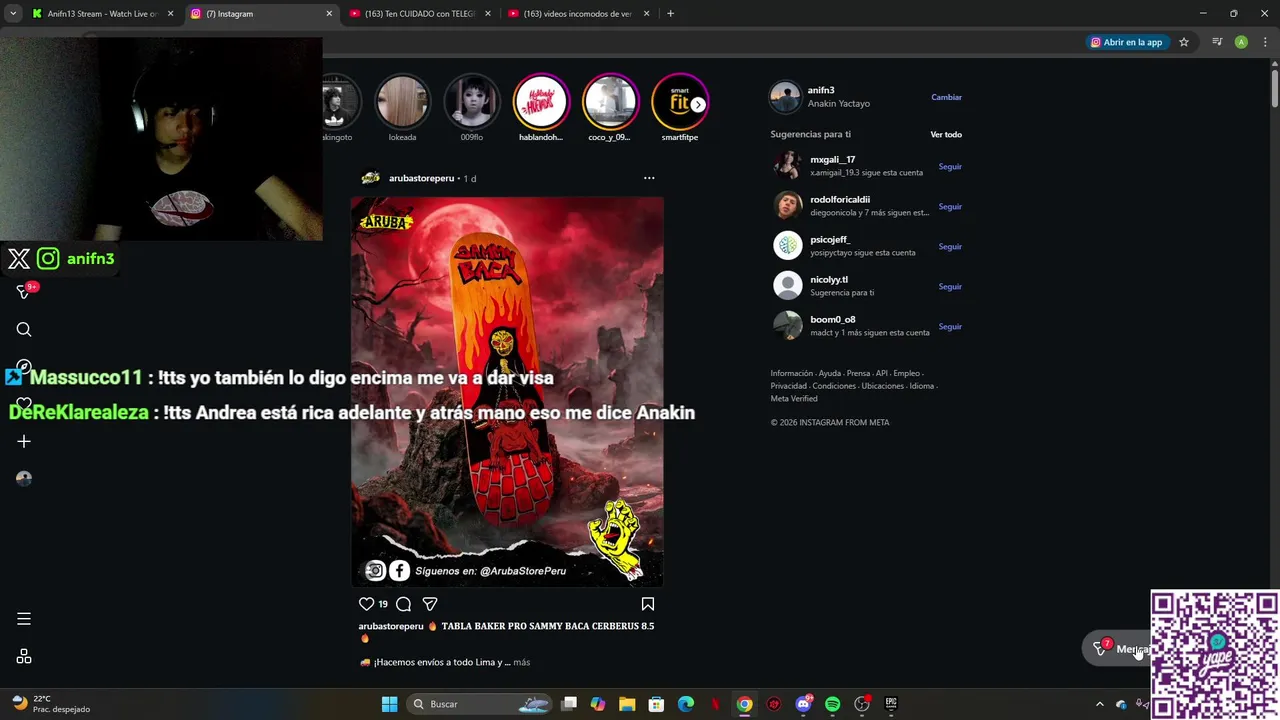Click the Meta Verified footer link

coord(794,398)
